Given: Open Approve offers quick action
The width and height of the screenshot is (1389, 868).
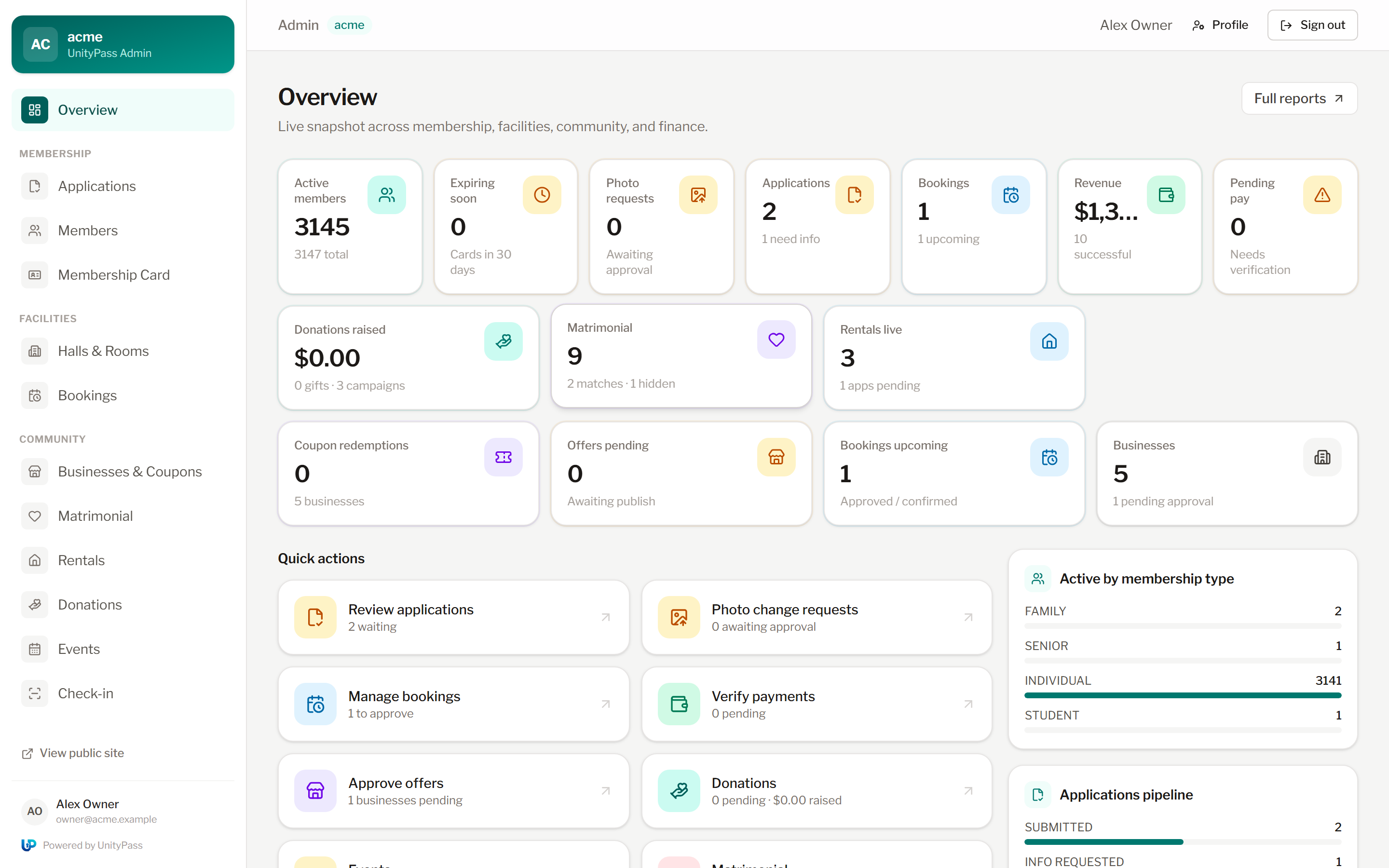Looking at the screenshot, I should point(453,790).
